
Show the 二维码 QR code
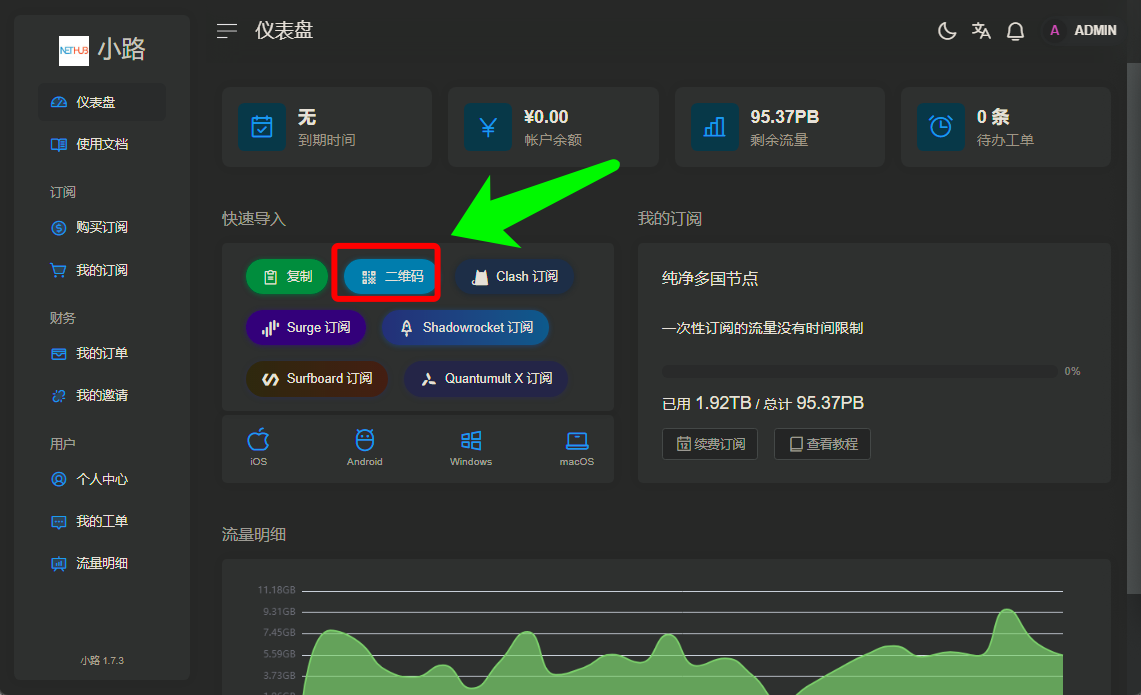pyautogui.click(x=391, y=277)
